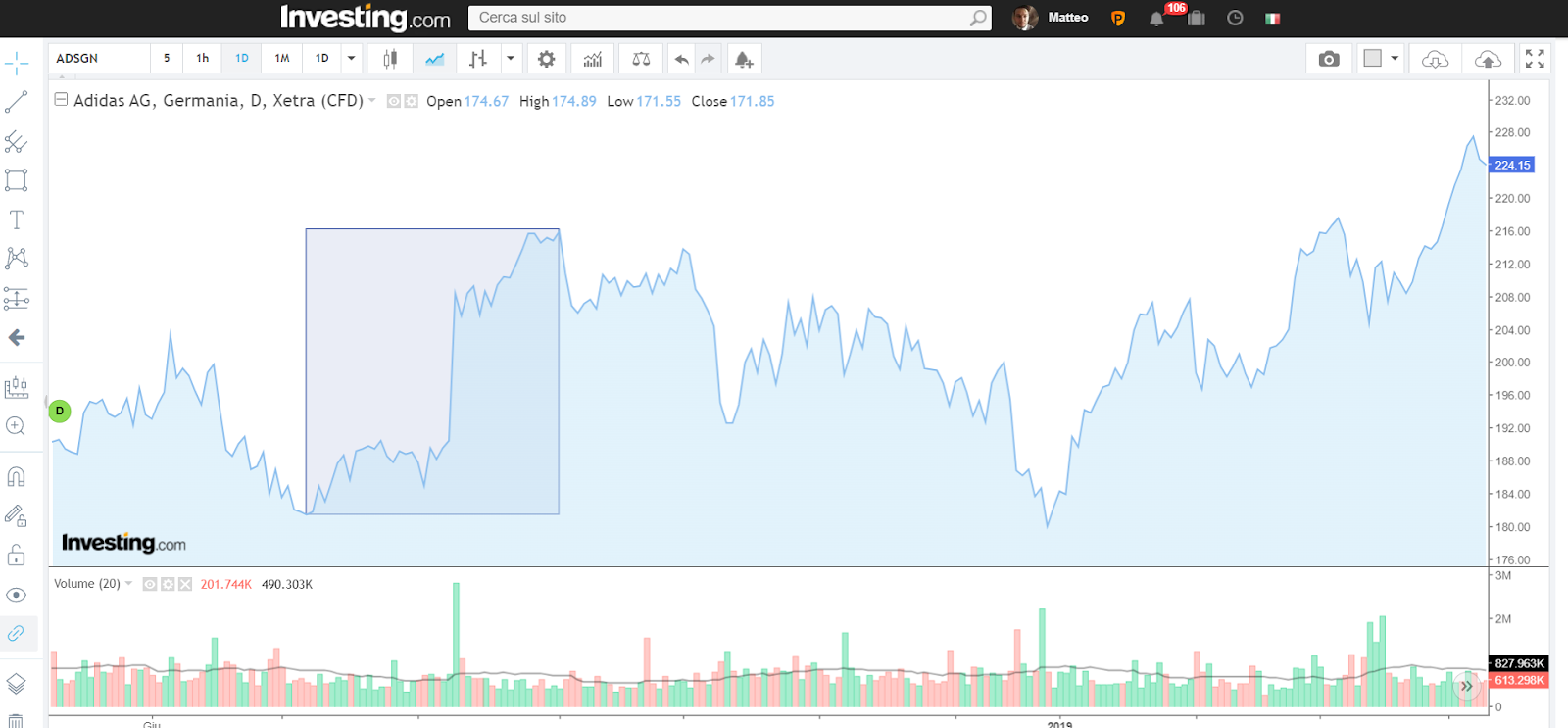This screenshot has width=1568, height=728.
Task: Click the search magnifier icon
Action: coord(978,18)
